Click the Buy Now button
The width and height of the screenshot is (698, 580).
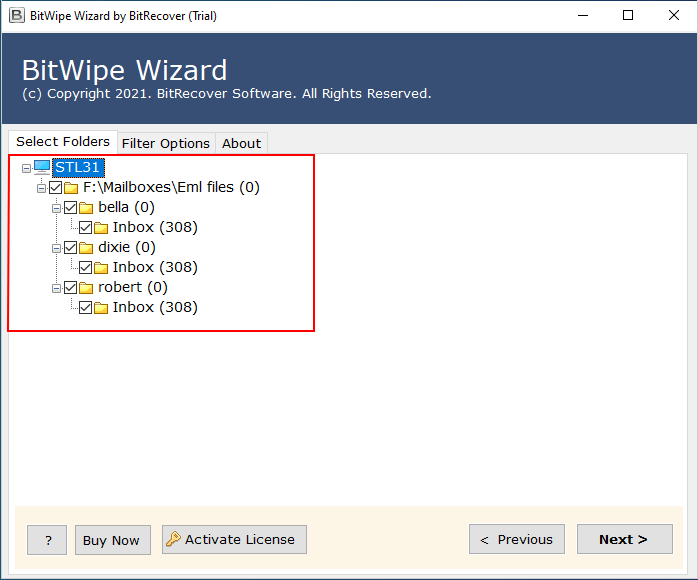pos(113,540)
